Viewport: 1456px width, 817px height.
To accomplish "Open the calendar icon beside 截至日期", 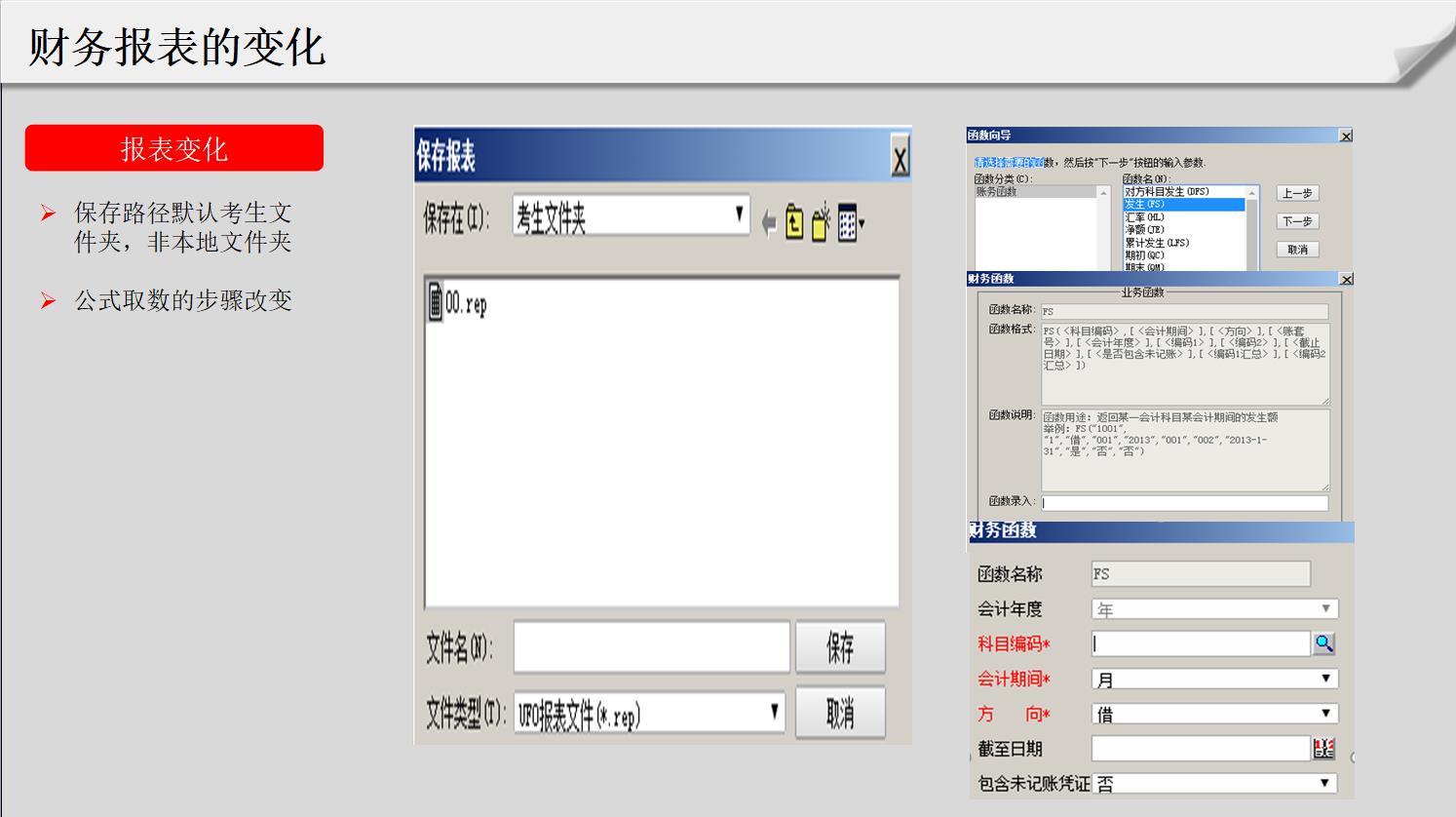I will point(1323,749).
